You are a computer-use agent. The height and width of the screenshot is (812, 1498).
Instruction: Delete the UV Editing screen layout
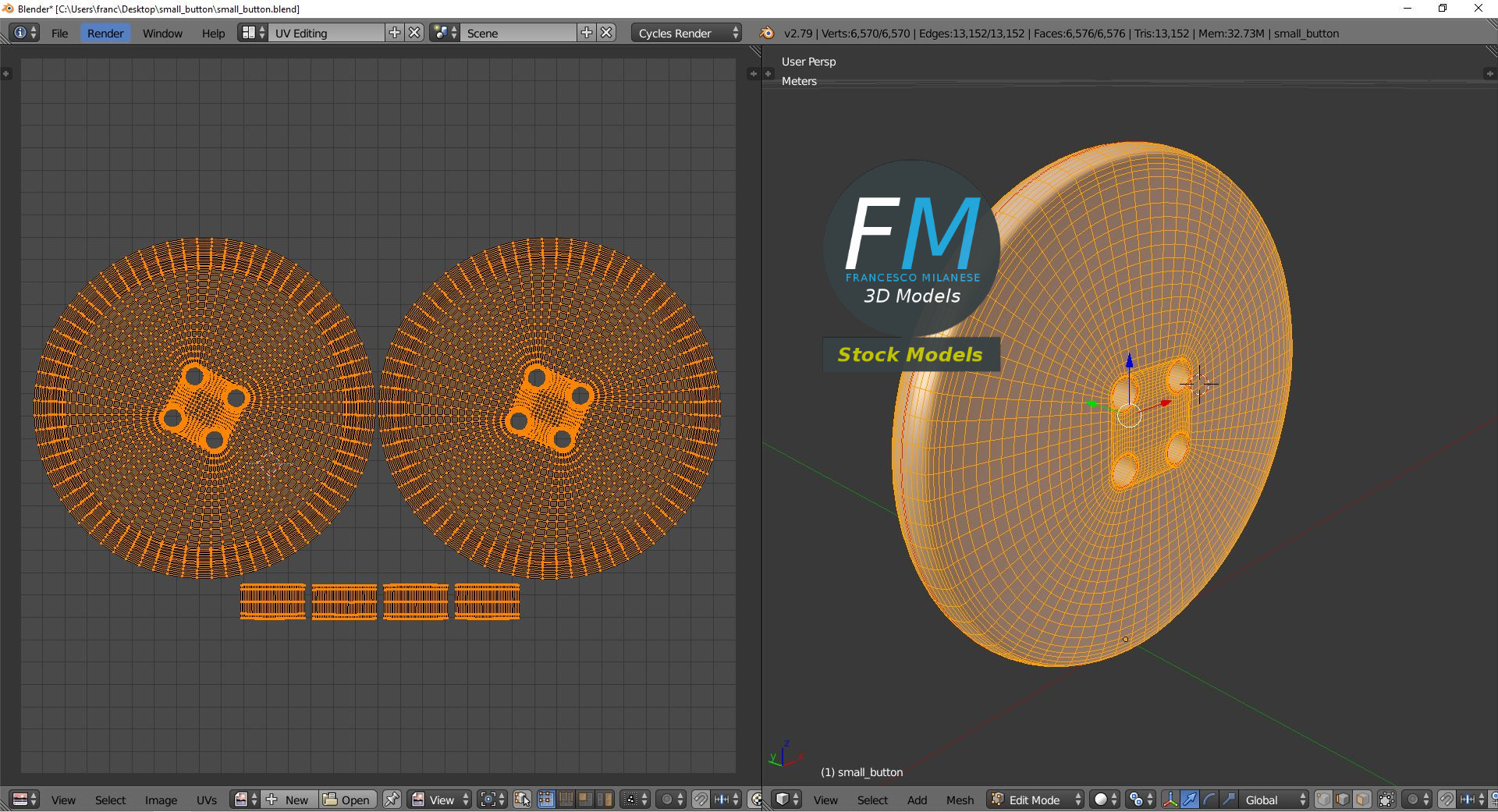(415, 33)
